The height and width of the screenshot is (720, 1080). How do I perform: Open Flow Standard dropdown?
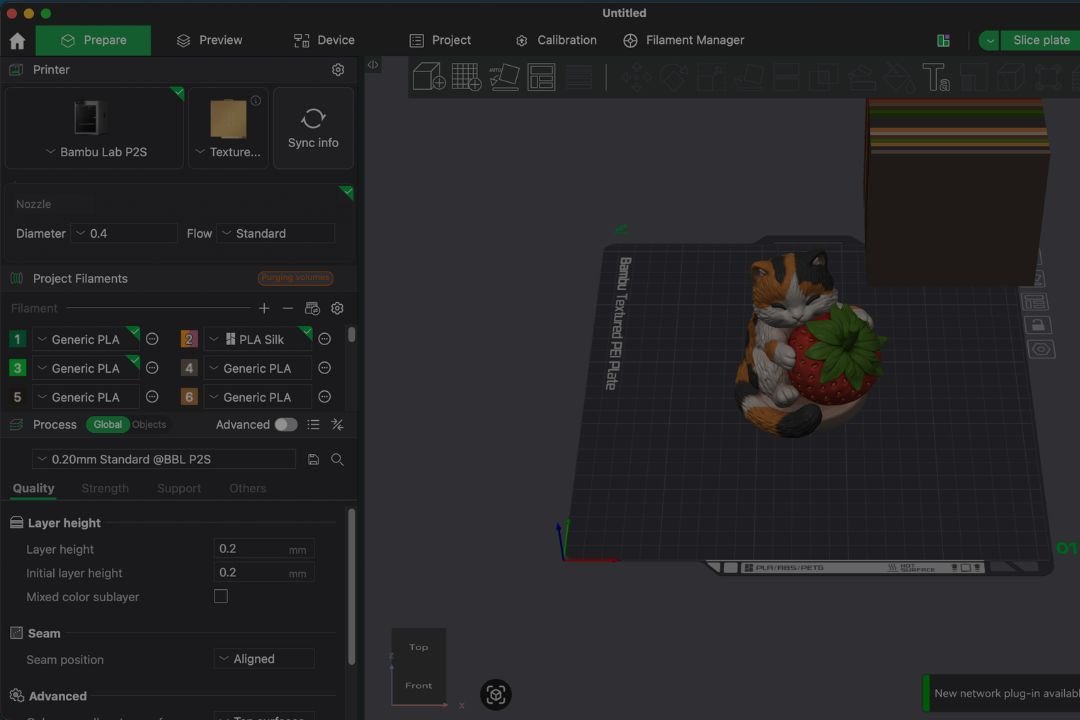point(276,234)
